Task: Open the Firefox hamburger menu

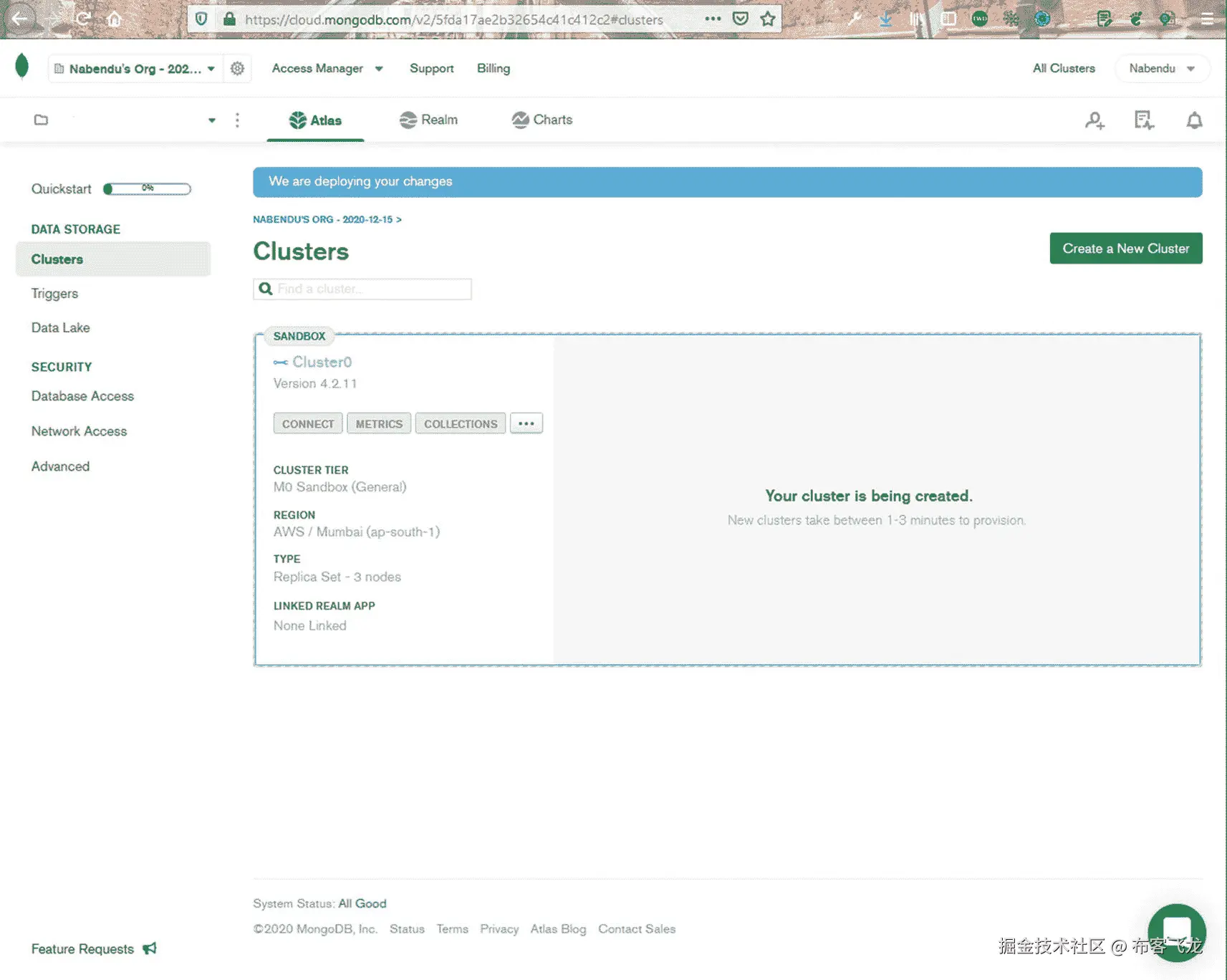Action: coord(1208,19)
